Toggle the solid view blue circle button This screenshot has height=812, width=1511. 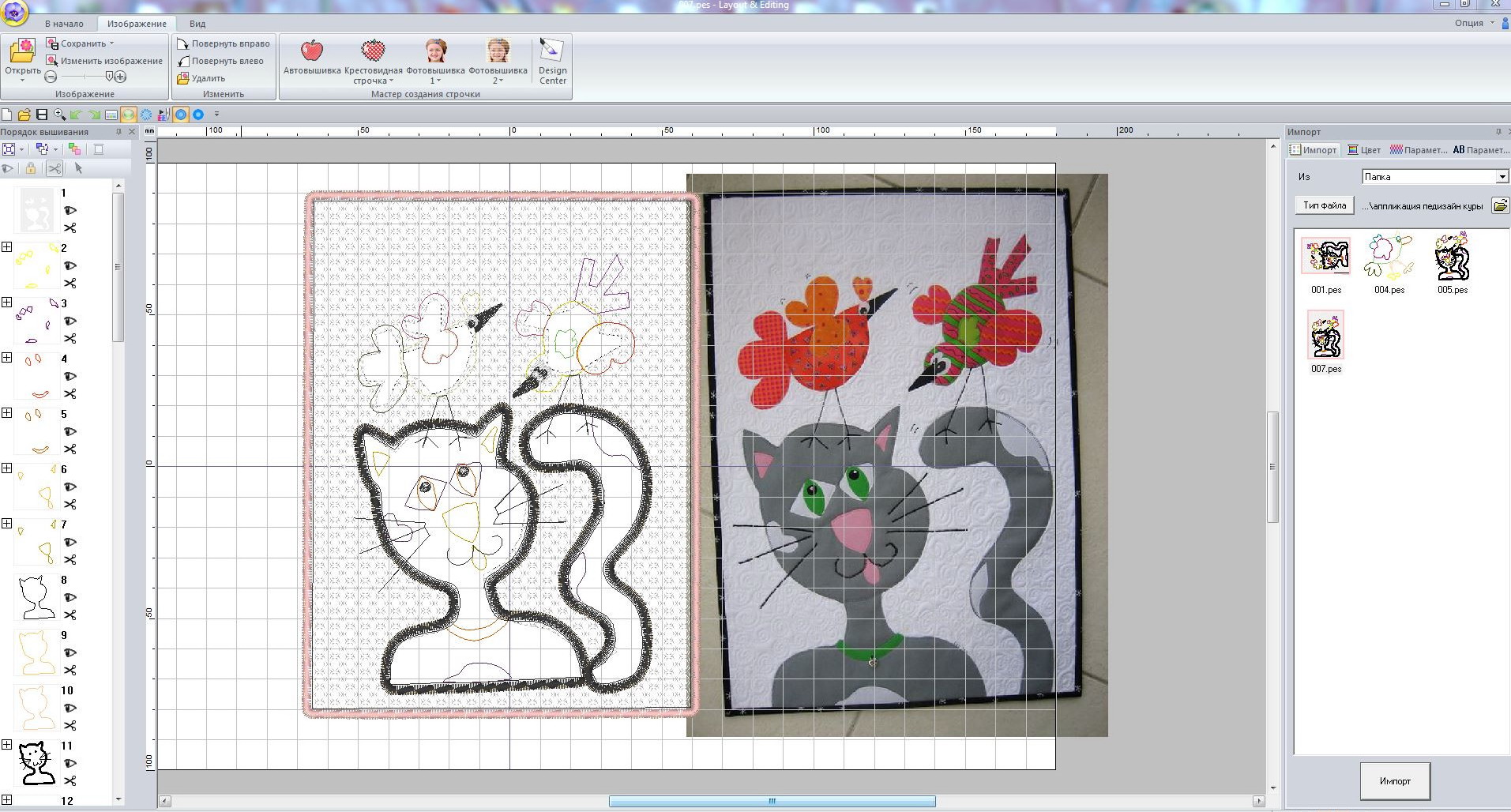[198, 115]
